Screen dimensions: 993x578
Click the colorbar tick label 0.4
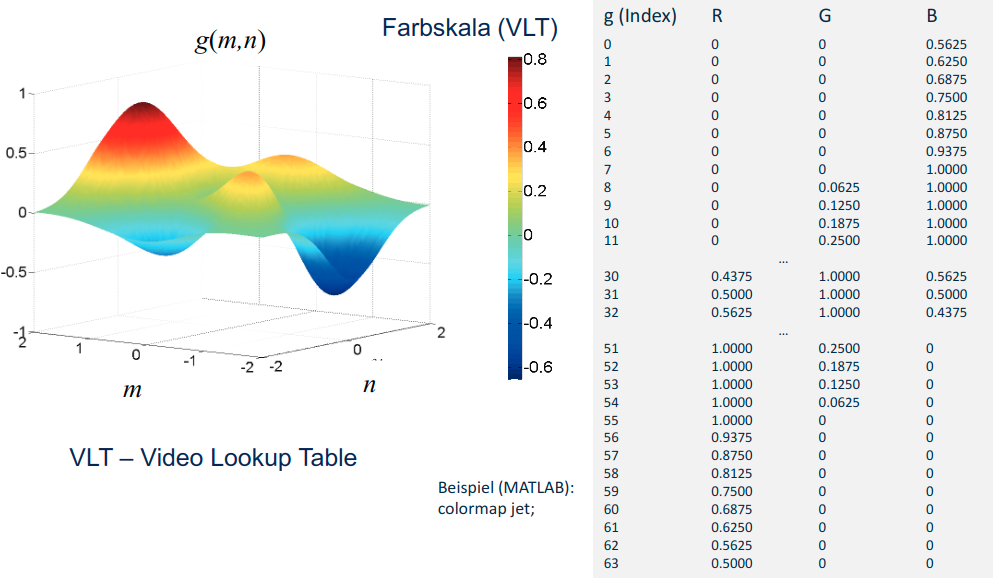tap(534, 147)
